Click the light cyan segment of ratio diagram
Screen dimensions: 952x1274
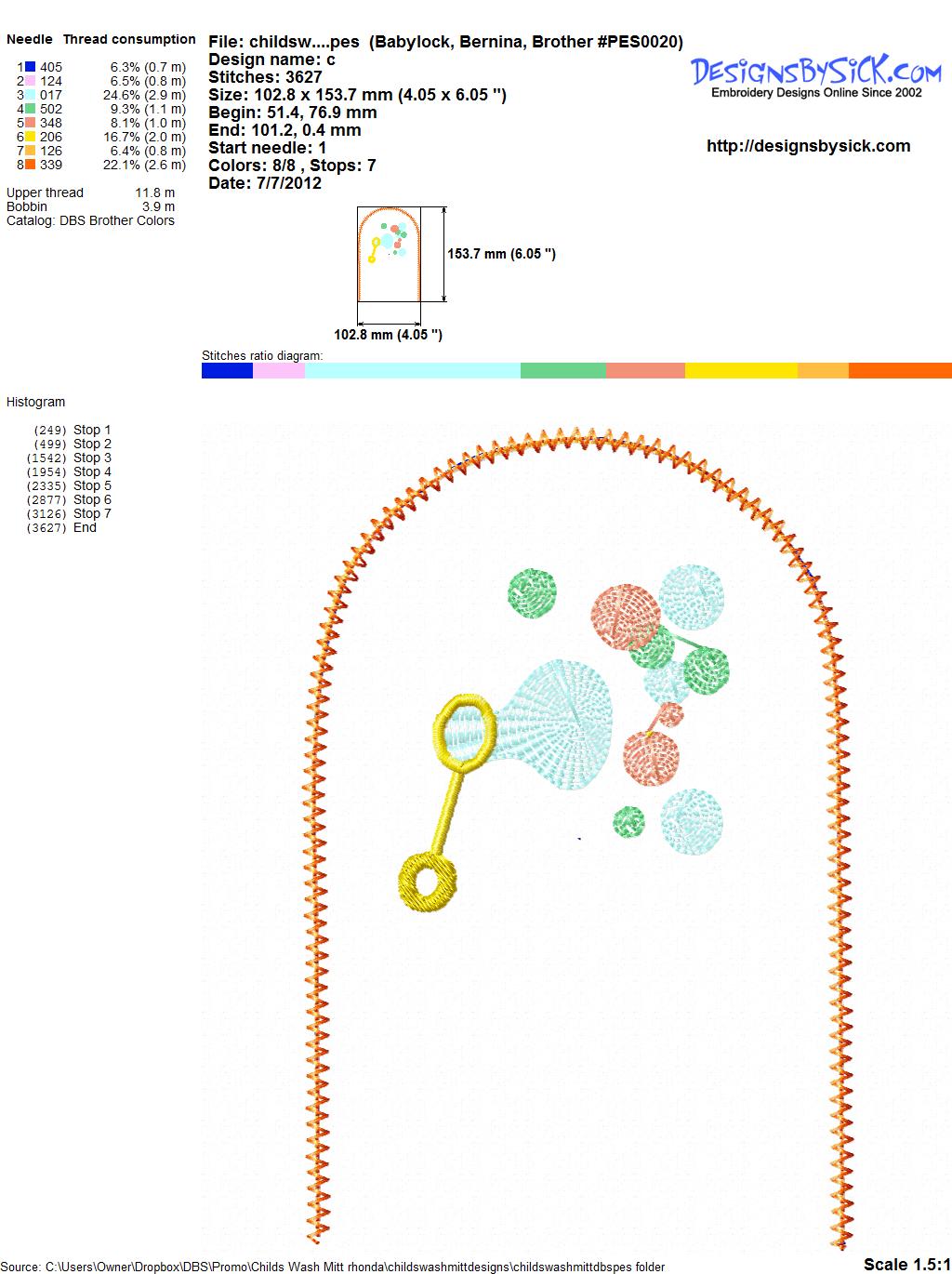[412, 371]
